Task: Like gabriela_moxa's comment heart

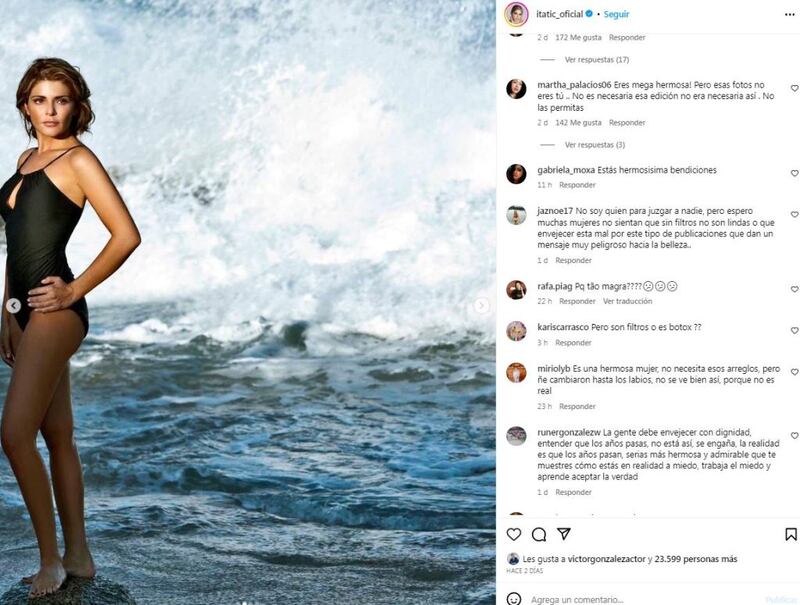Action: click(x=794, y=173)
